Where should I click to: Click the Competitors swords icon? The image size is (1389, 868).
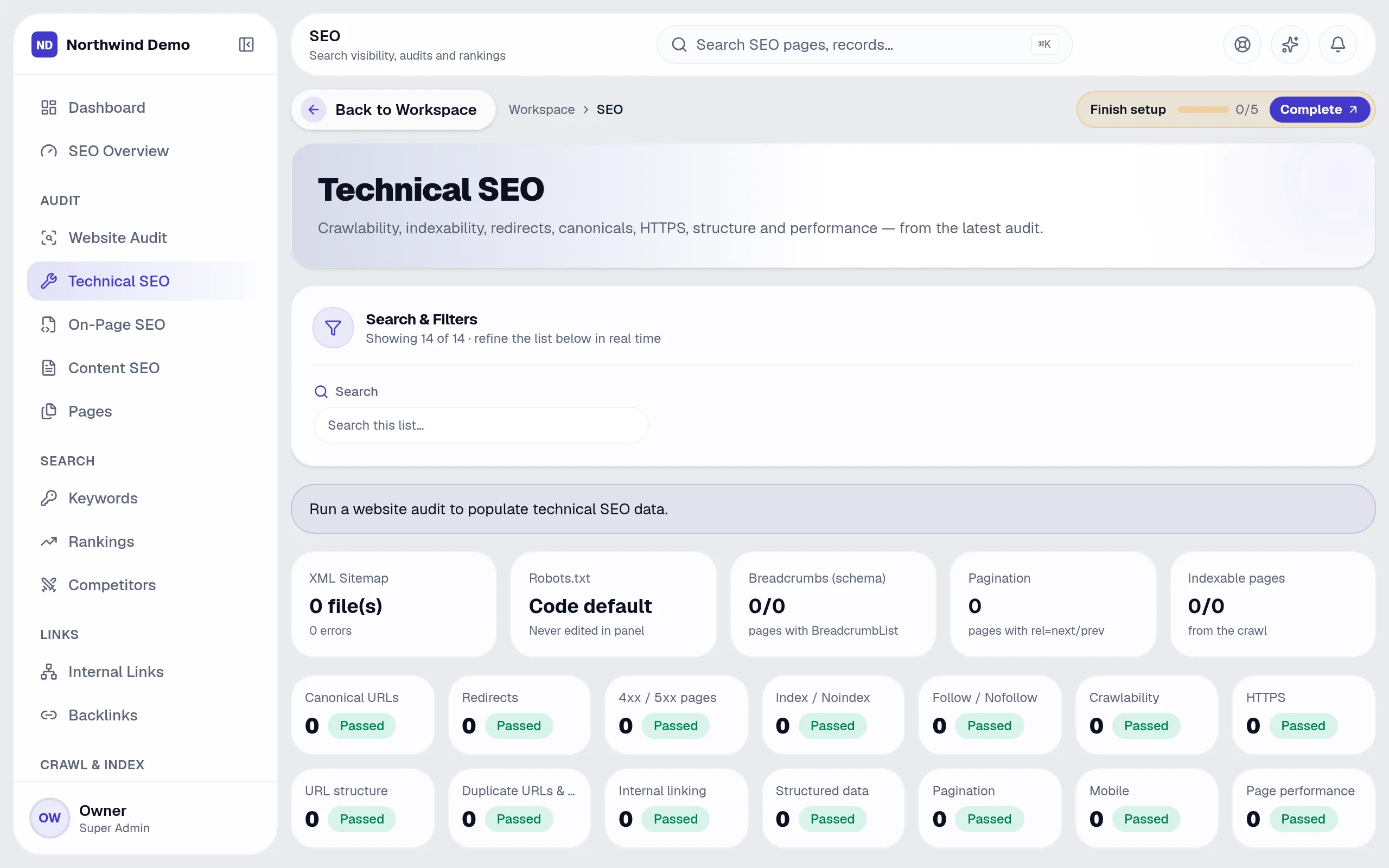tap(49, 585)
